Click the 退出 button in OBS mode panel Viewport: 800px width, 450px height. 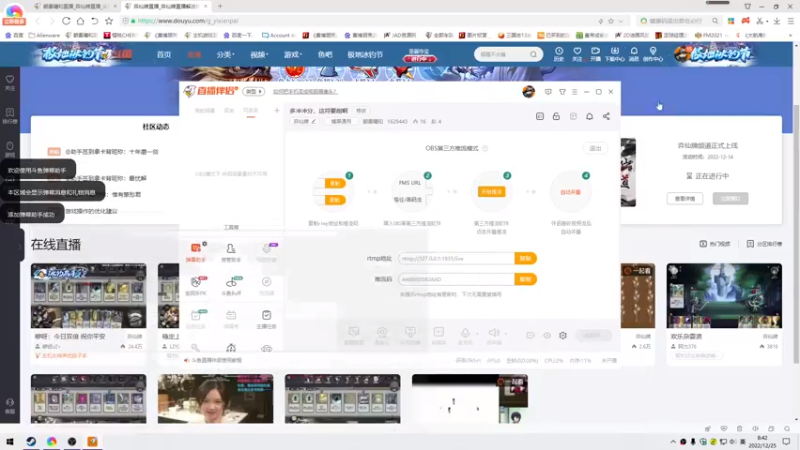point(595,148)
